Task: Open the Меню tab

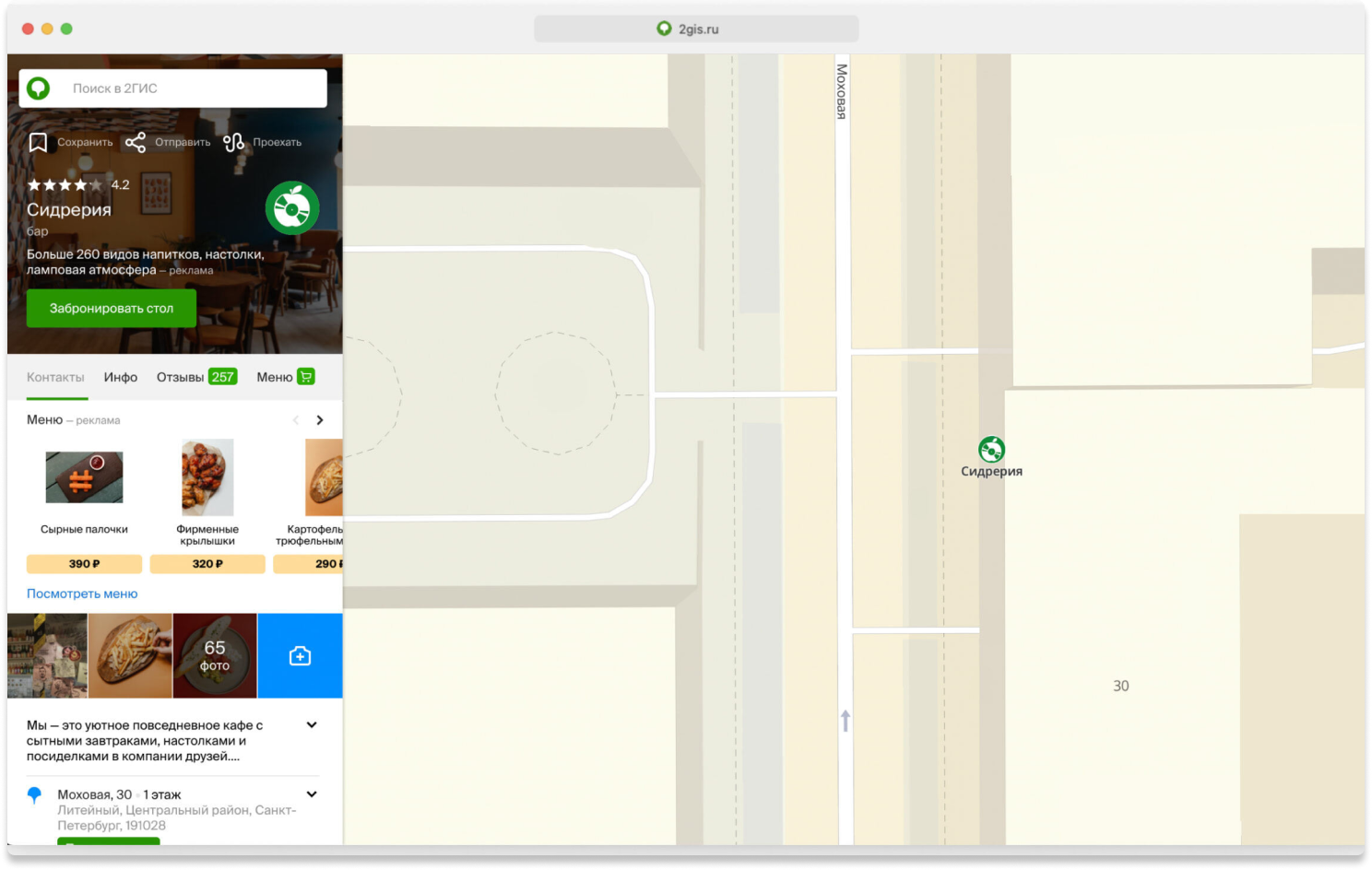Action: pyautogui.click(x=275, y=378)
